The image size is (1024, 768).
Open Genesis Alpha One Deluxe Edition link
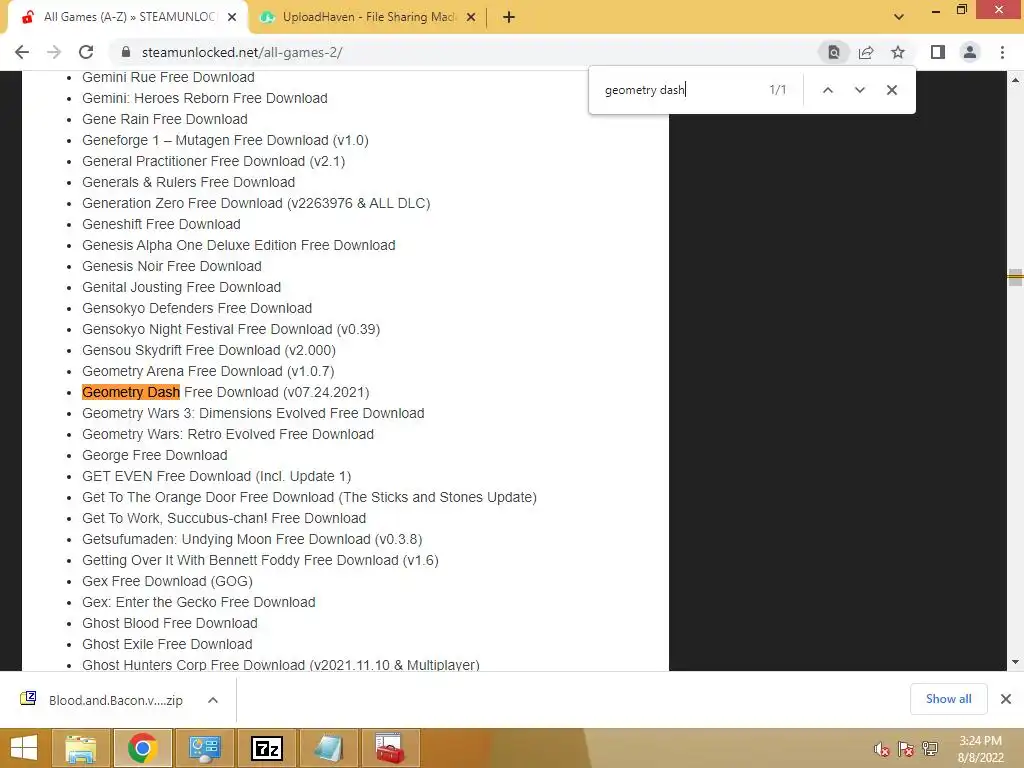pos(238,245)
